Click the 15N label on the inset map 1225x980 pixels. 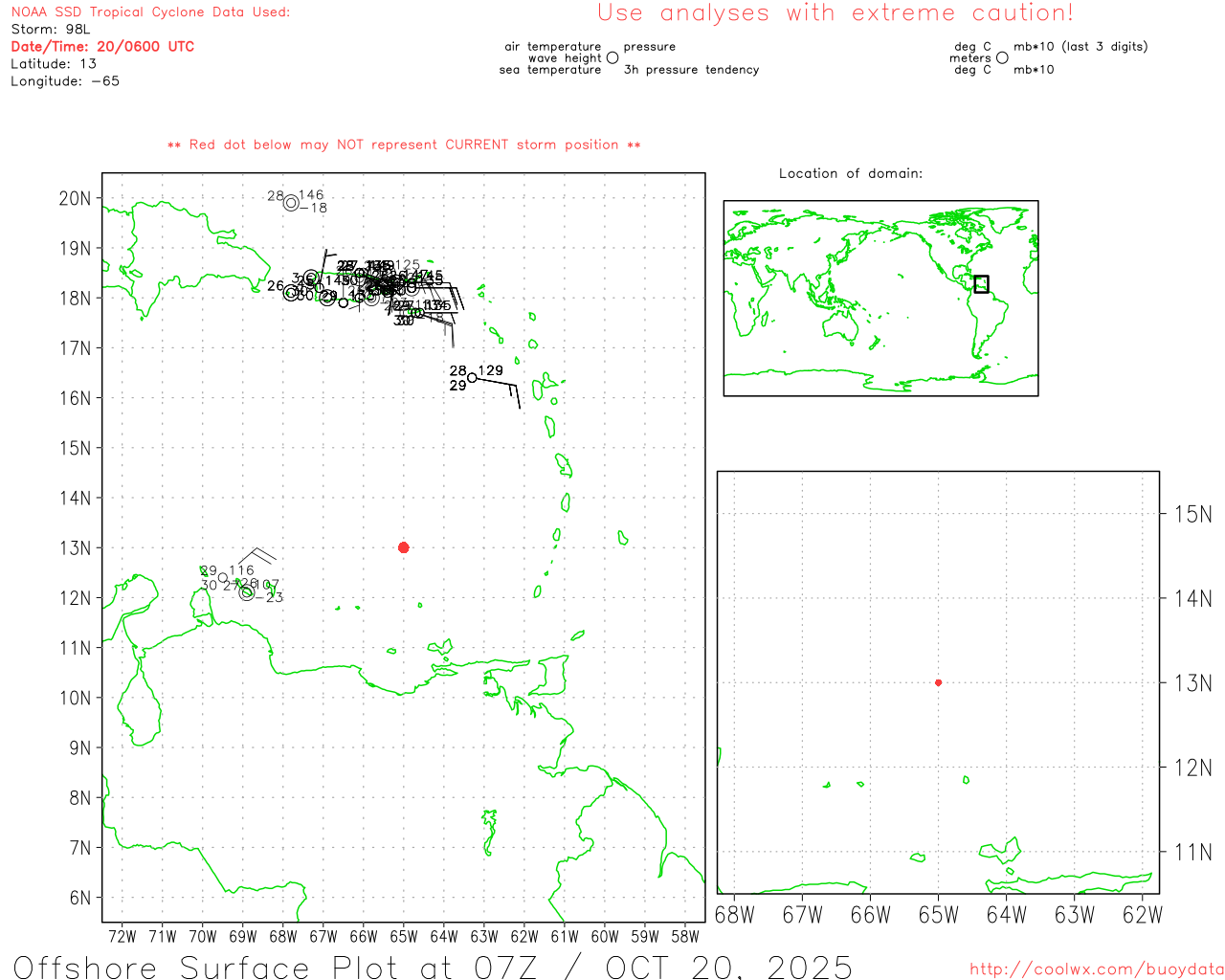tap(1192, 514)
